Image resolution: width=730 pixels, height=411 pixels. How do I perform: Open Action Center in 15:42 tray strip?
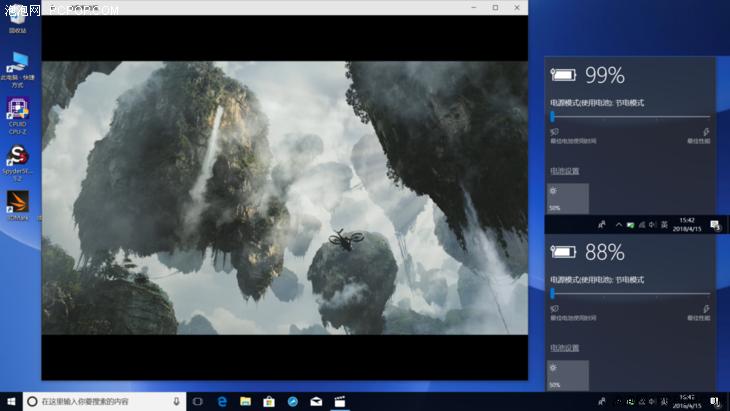click(716, 225)
